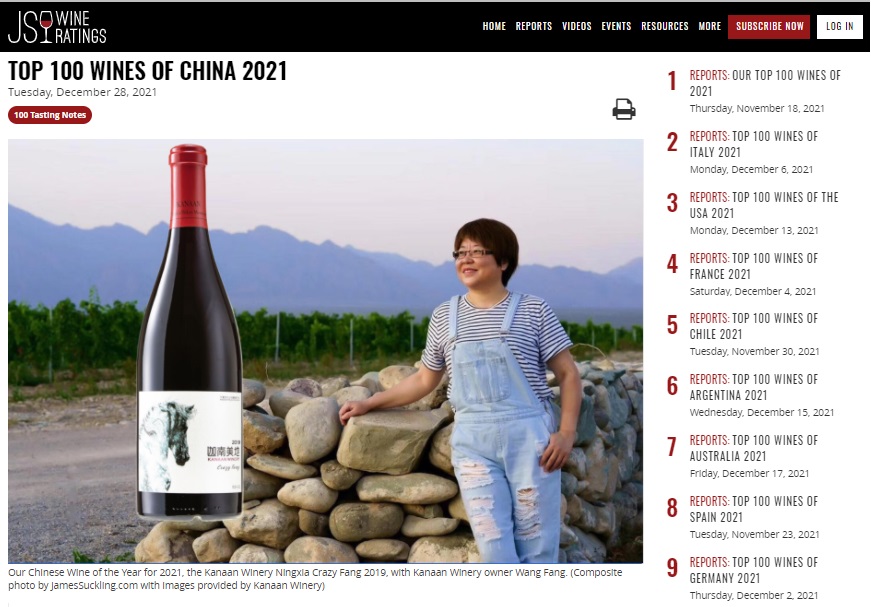The height and width of the screenshot is (607, 871).
Task: Click the Kanaan Winery composite photo
Action: coord(326,351)
